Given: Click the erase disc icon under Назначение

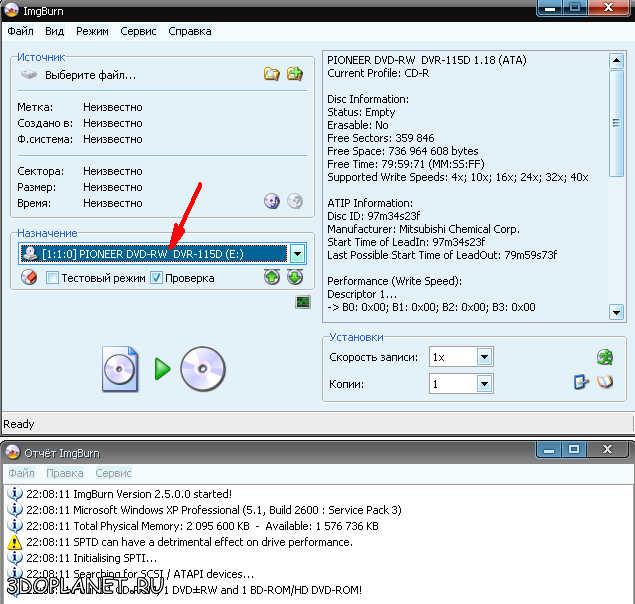Looking at the screenshot, I should (29, 278).
